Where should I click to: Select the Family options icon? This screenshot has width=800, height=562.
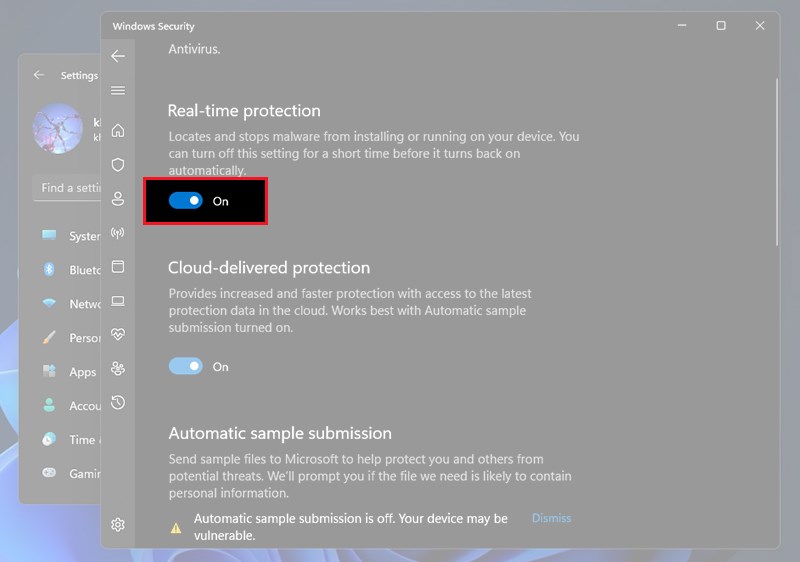118,369
